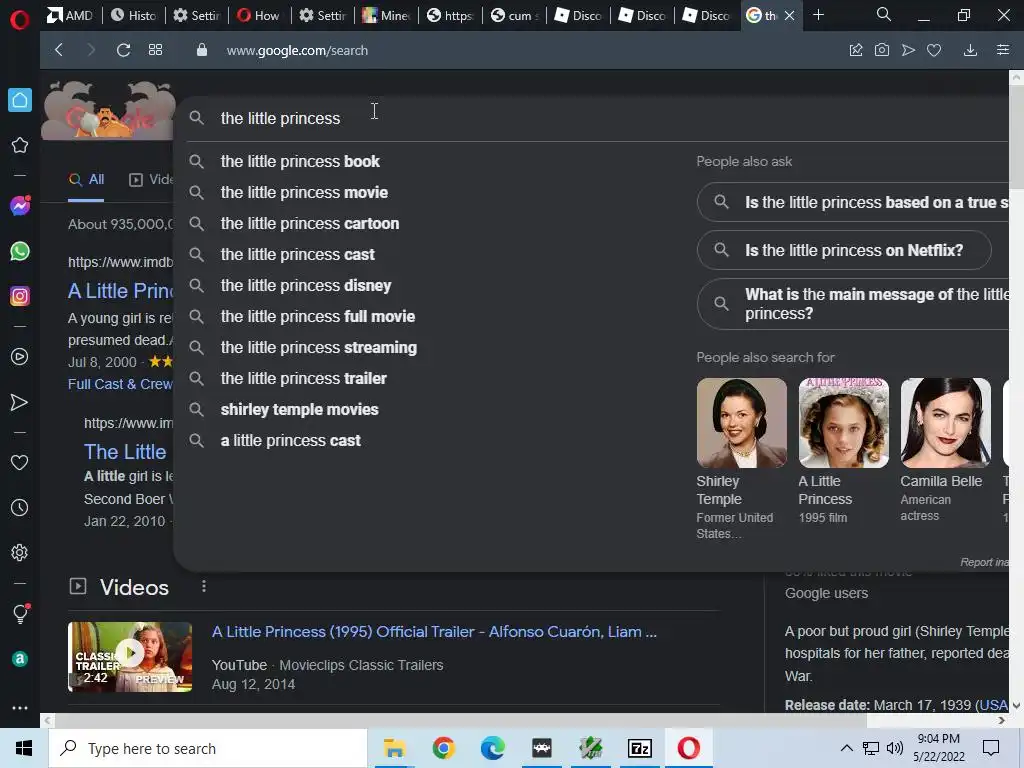Open the Opera menu logo
The height and width of the screenshot is (768, 1024).
(20, 20)
